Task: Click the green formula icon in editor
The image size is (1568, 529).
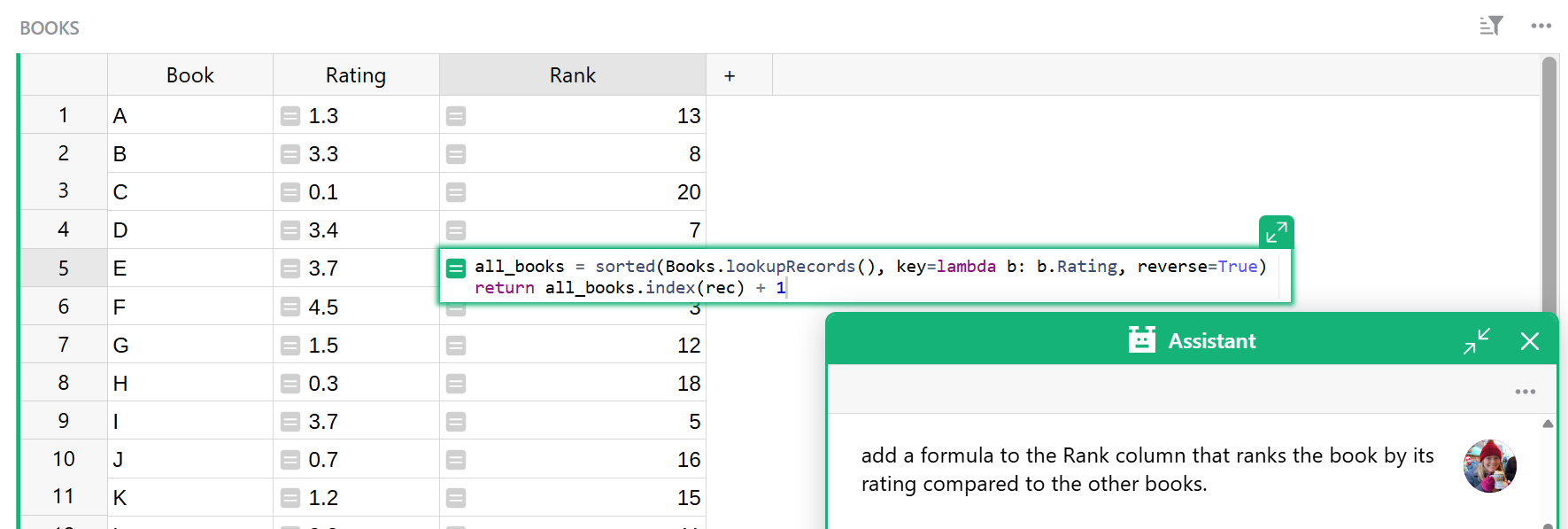Action: (x=456, y=268)
